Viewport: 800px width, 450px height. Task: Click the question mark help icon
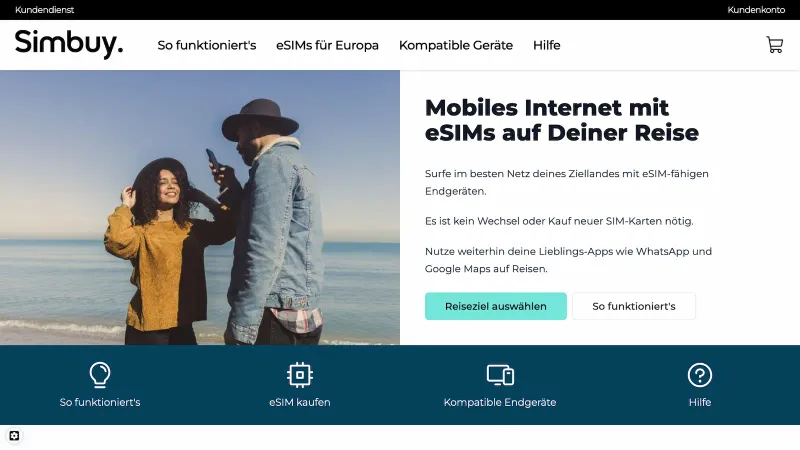(x=699, y=375)
